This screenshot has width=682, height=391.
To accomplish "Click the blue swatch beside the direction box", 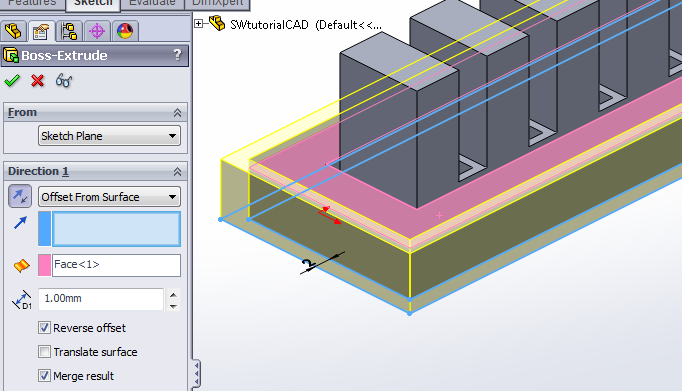I will coord(44,229).
